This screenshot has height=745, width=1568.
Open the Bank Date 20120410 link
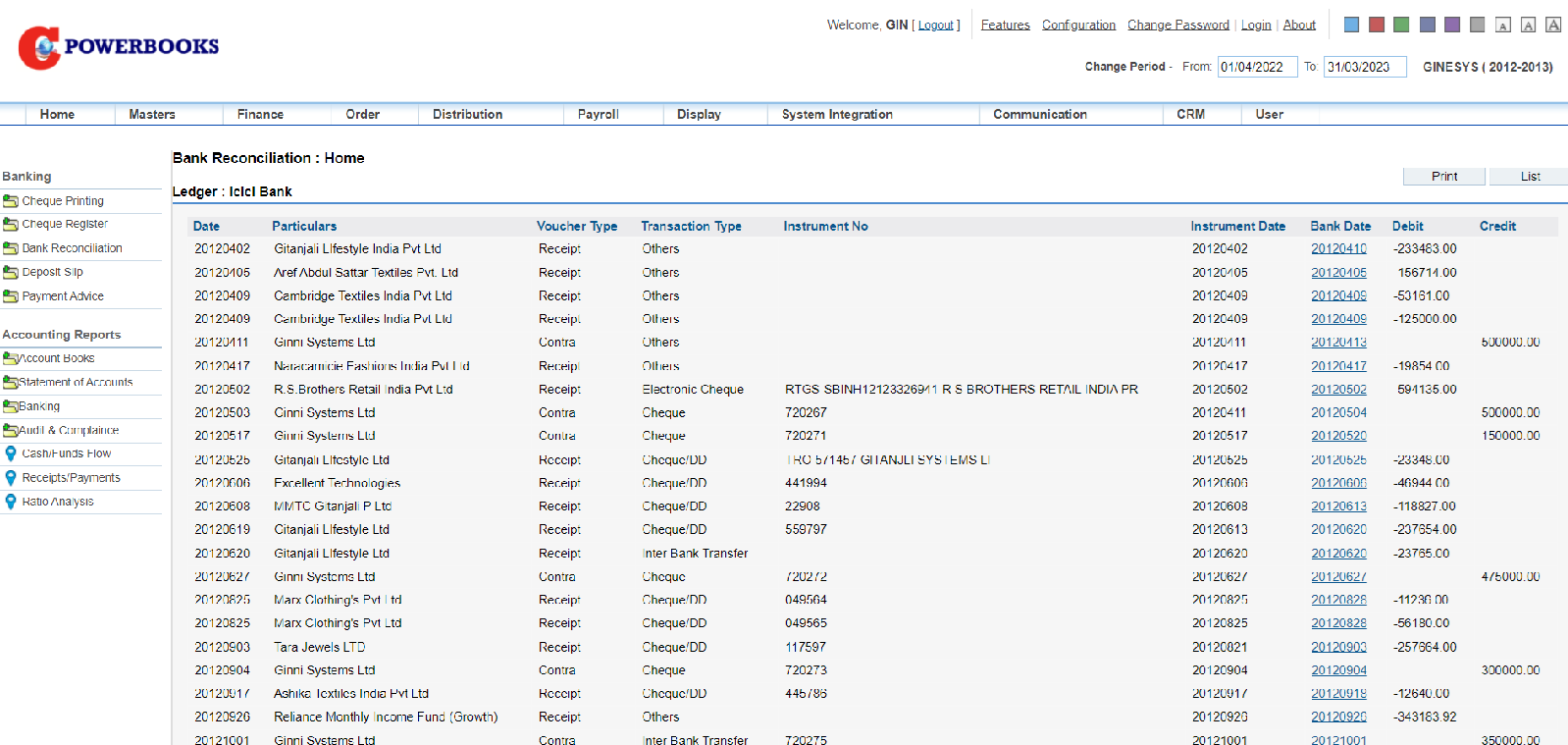tap(1338, 249)
